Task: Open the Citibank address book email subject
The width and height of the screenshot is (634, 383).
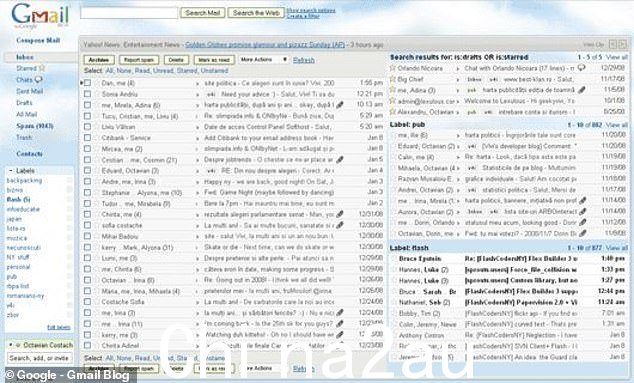Action: point(269,138)
